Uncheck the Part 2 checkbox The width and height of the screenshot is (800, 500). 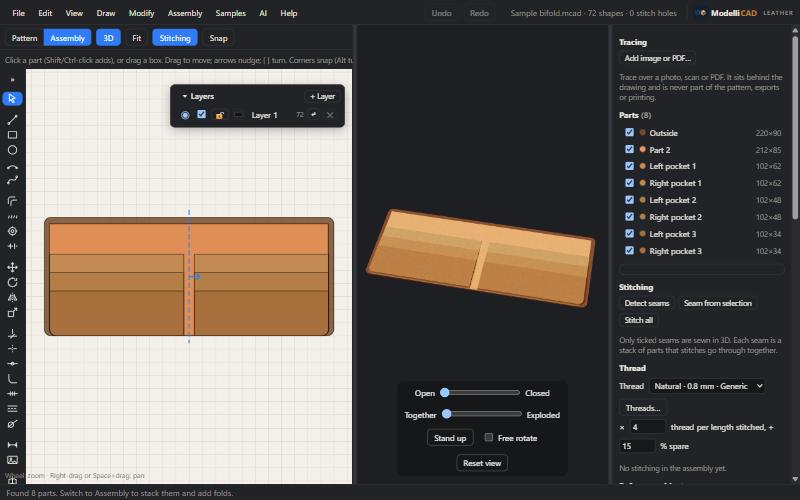pos(630,149)
